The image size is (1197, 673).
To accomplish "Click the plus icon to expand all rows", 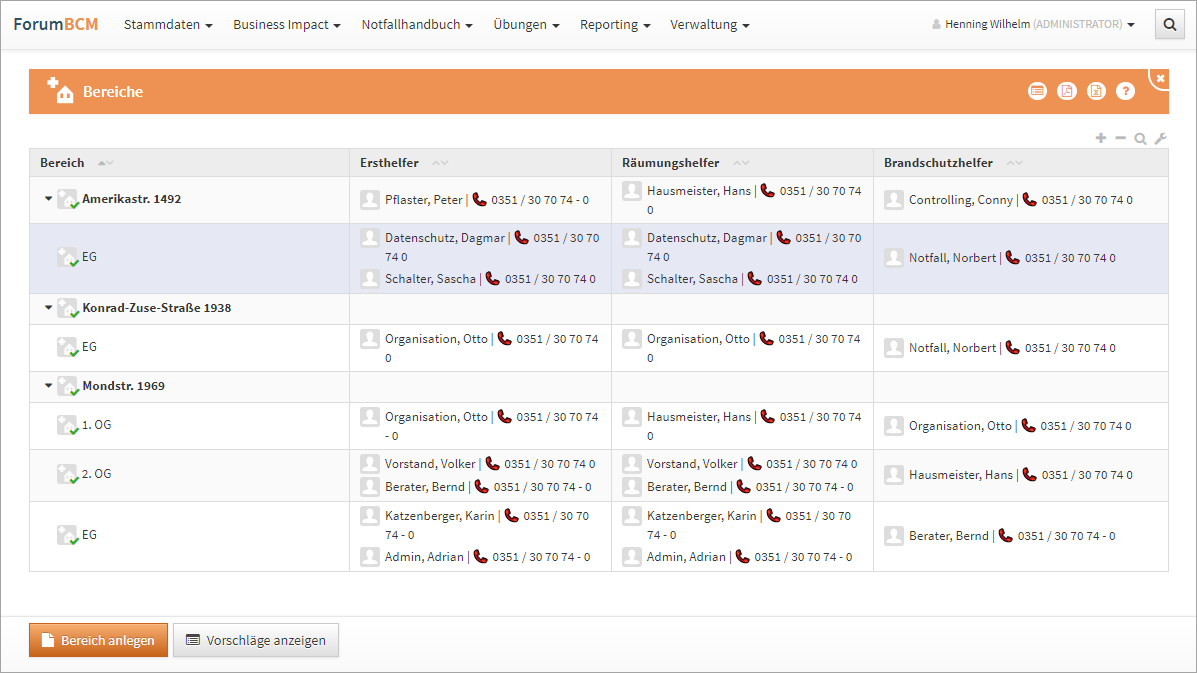I will pos(1101,138).
